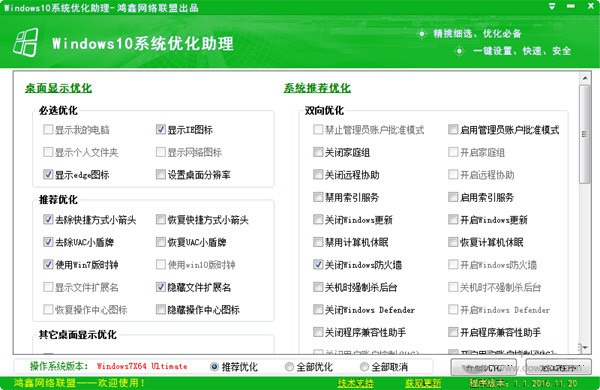Check 禁用索引服务 checkbox

318,197
